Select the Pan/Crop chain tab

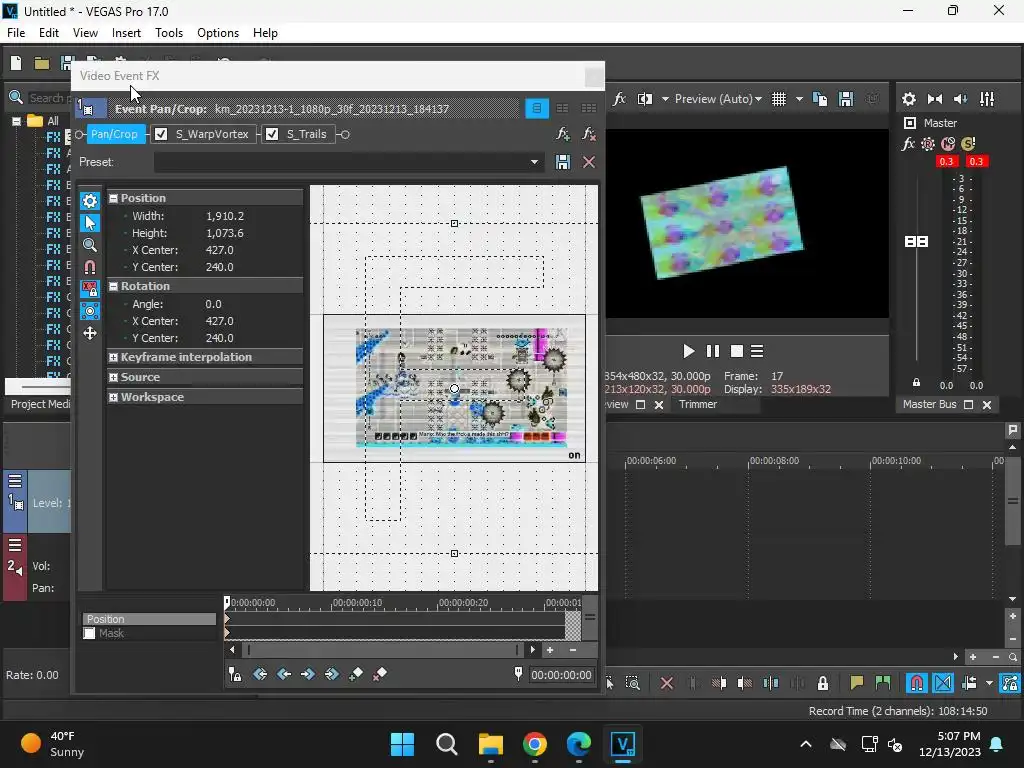pos(114,134)
